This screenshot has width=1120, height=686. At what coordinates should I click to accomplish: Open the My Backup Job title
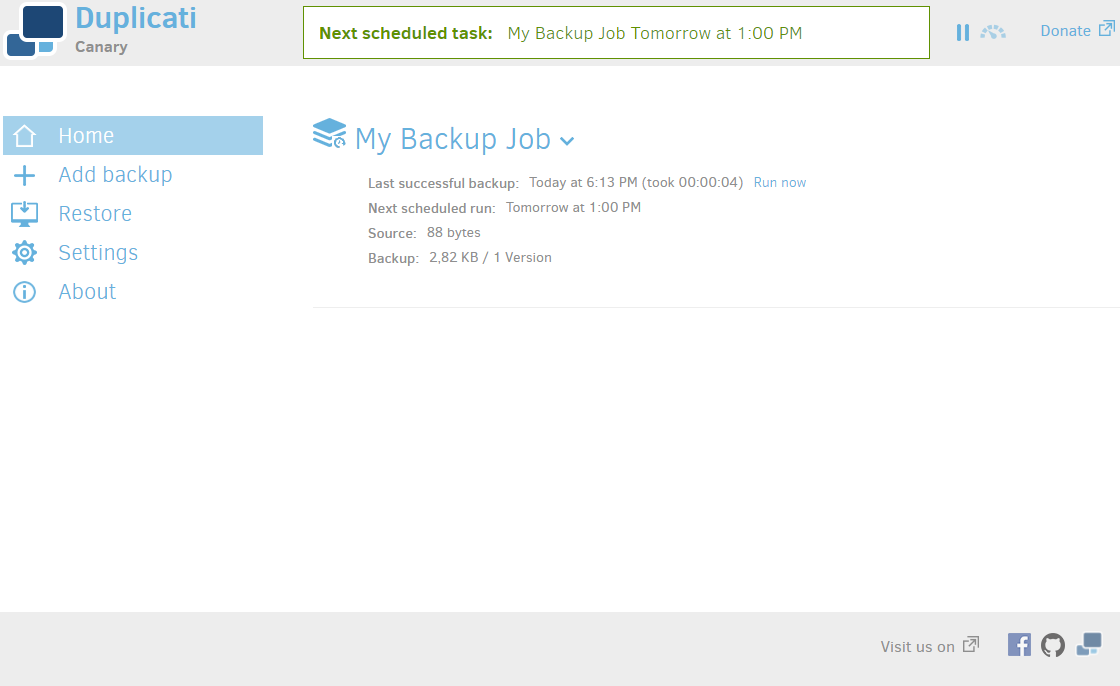[x=453, y=139]
